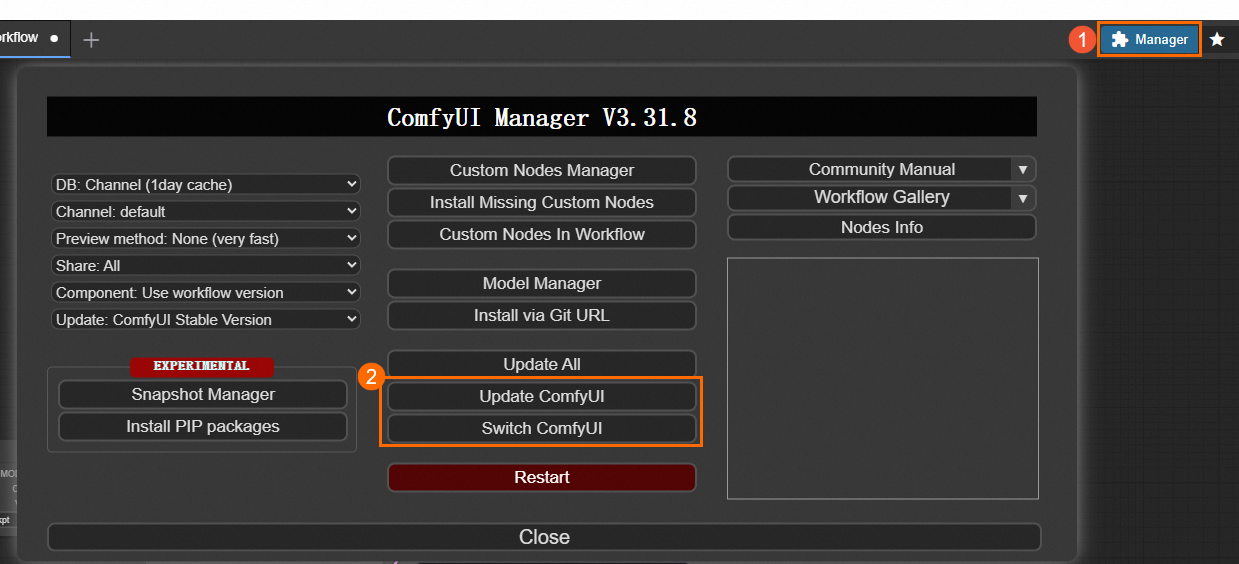Open the DB: Channel (1day cache) dropdown
Viewport: 1239px width, 564px height.
pos(205,184)
